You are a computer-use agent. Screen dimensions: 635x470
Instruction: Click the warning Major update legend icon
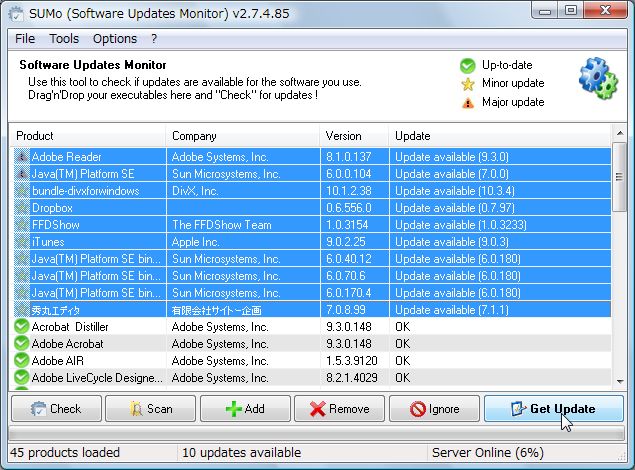pyautogui.click(x=468, y=103)
